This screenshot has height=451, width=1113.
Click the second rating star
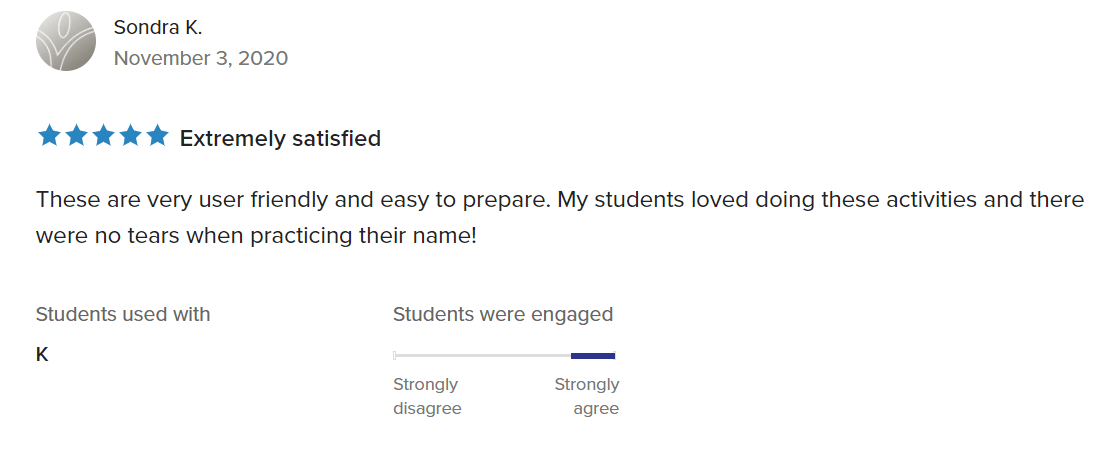76,136
